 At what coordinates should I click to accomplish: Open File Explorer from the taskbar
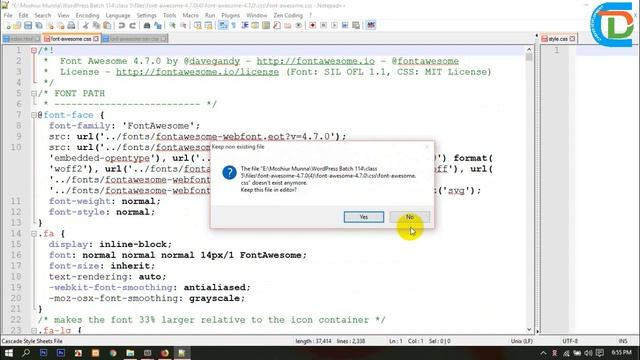point(130,353)
